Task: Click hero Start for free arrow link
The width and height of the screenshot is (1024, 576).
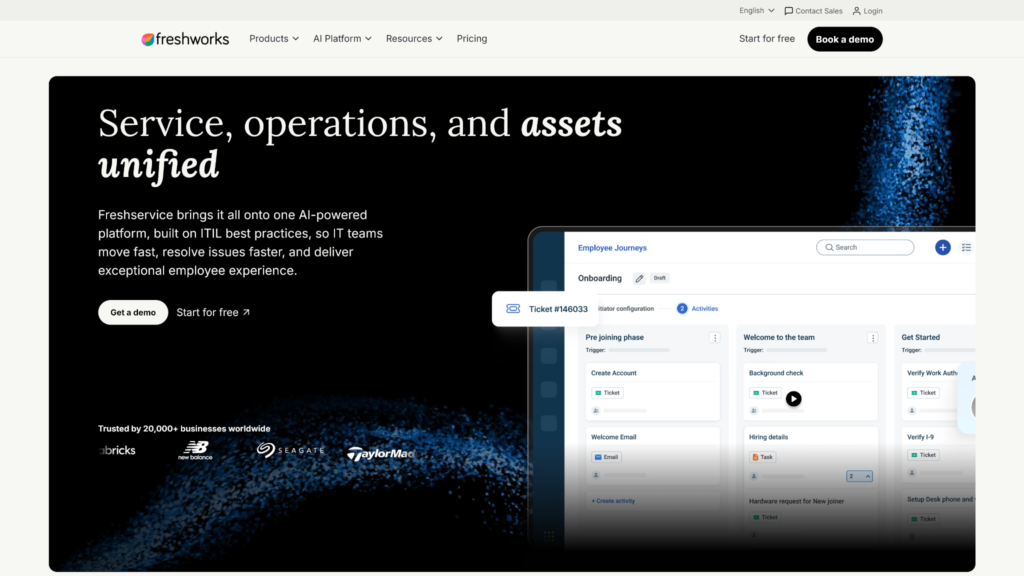Action: click(x=213, y=312)
